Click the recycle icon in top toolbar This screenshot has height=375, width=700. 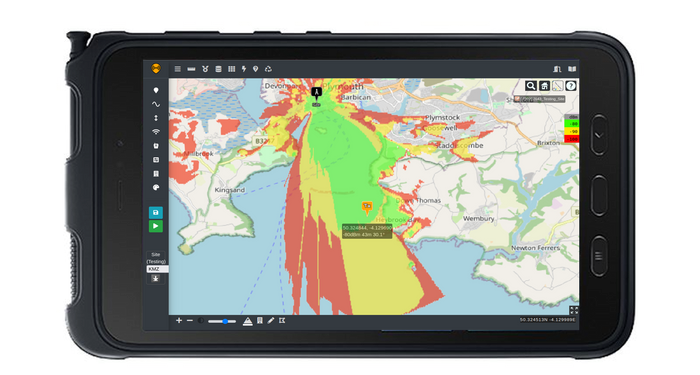click(268, 69)
